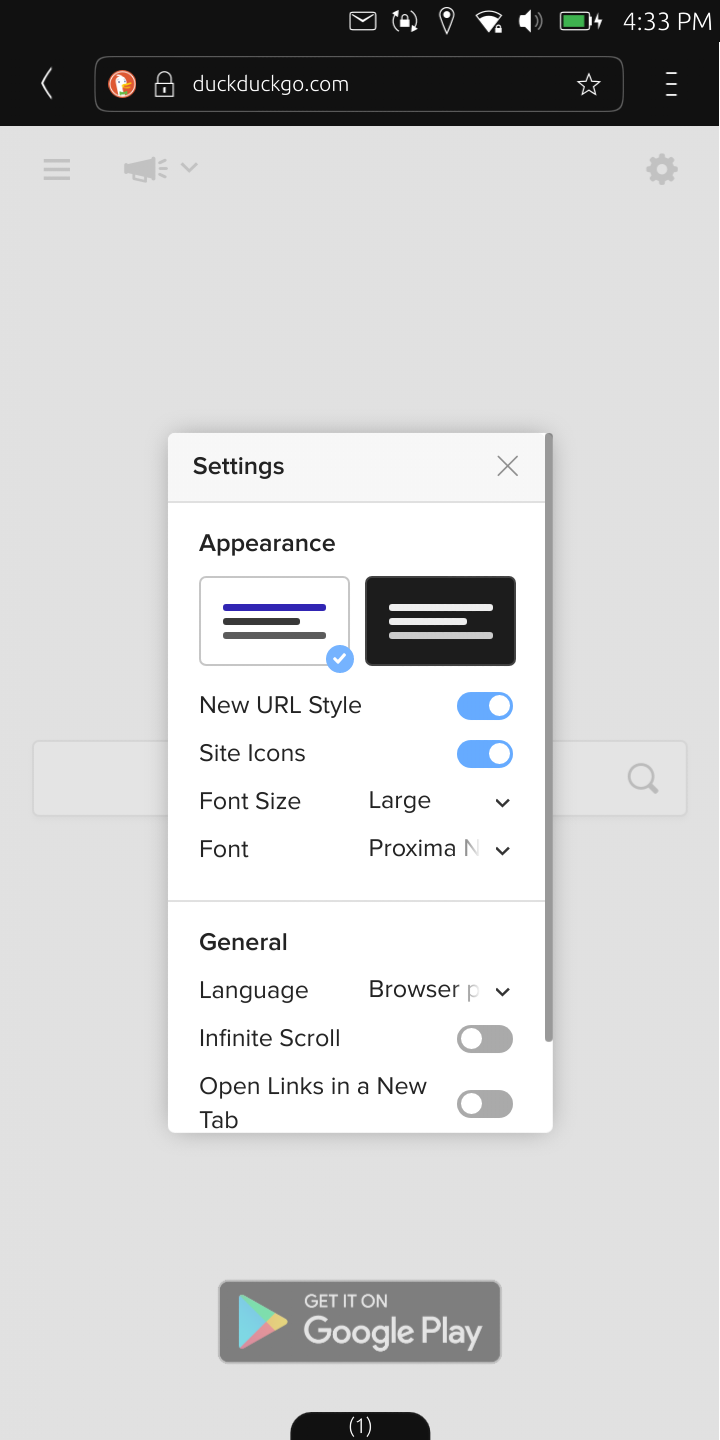Enable Open Links in a New Tab
This screenshot has height=1440, width=720.
point(485,1104)
